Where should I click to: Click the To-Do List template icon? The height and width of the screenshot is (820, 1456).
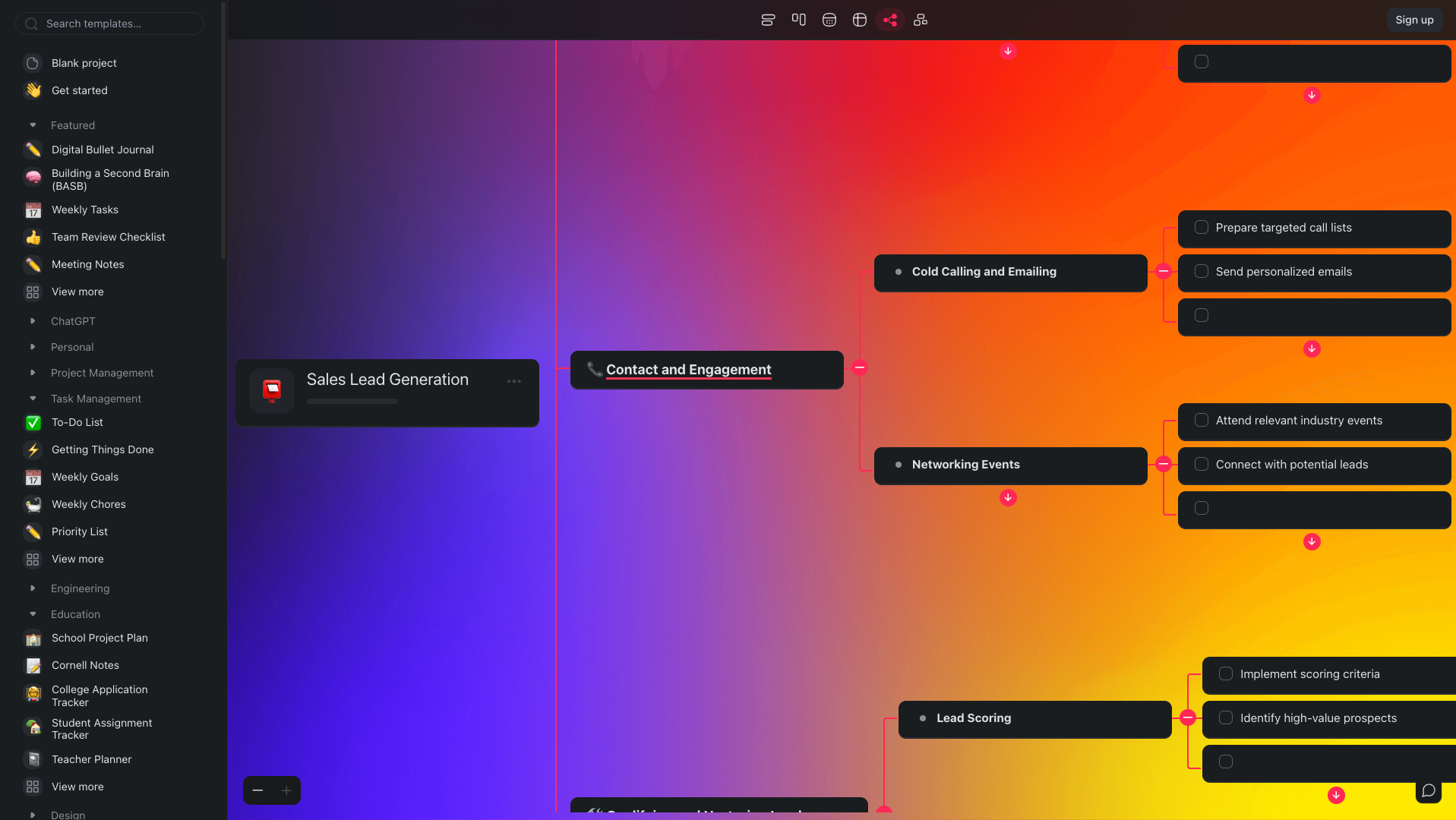tap(33, 422)
